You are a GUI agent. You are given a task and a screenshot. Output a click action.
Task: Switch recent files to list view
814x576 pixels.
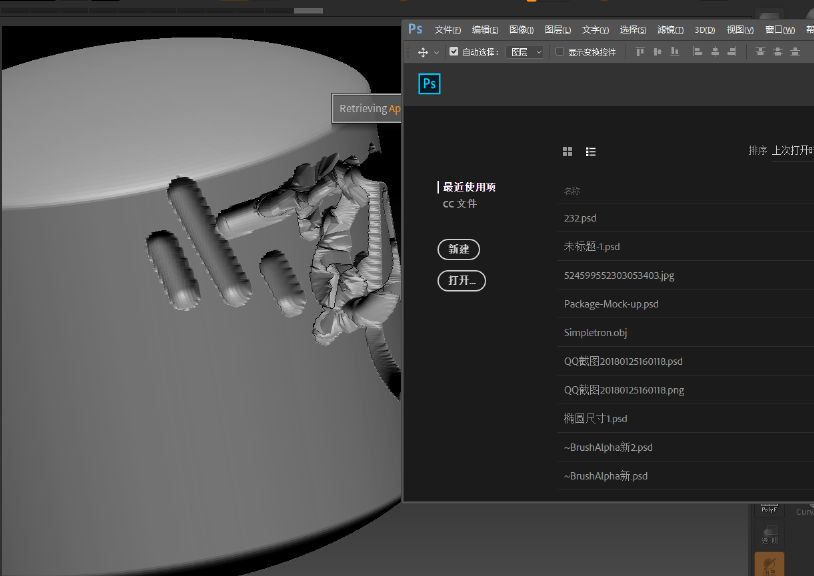[x=591, y=152]
